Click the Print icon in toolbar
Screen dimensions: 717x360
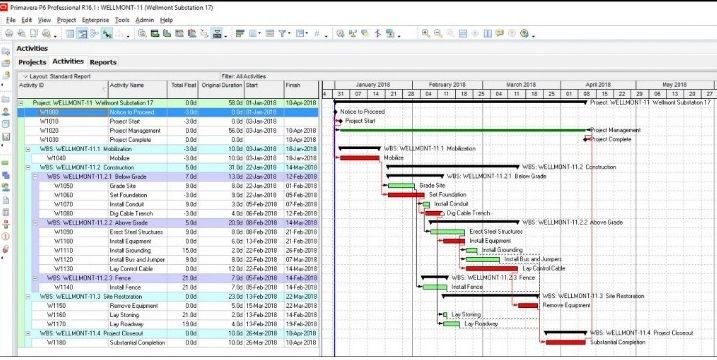(9, 33)
